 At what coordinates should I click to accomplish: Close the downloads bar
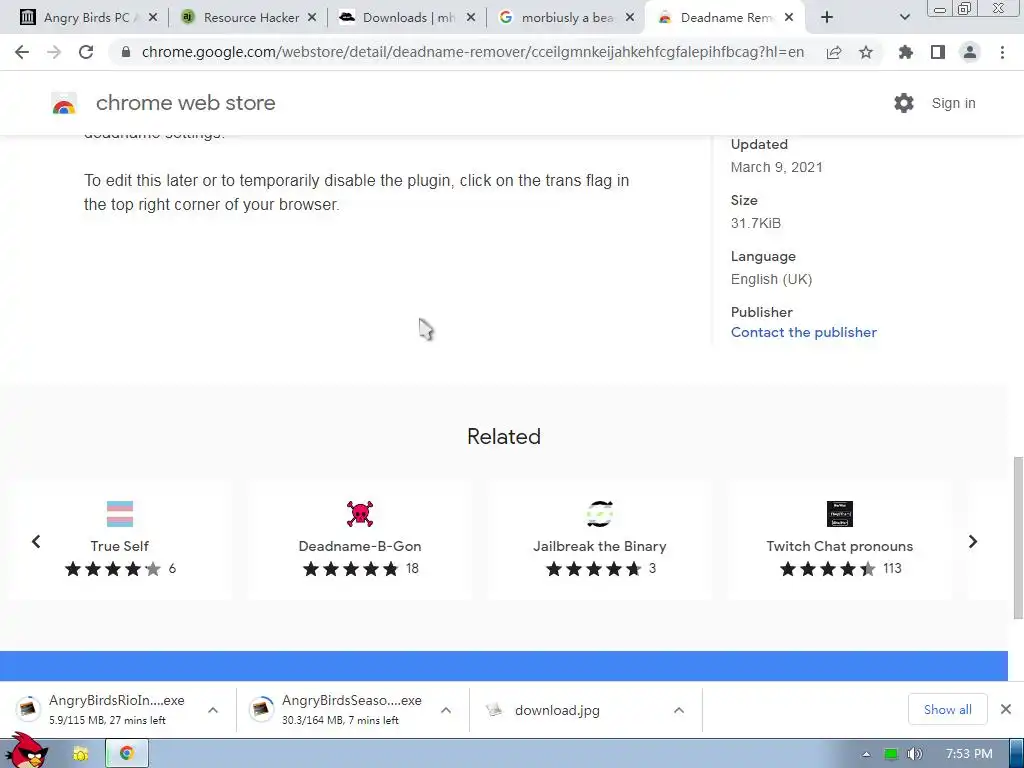point(1006,709)
